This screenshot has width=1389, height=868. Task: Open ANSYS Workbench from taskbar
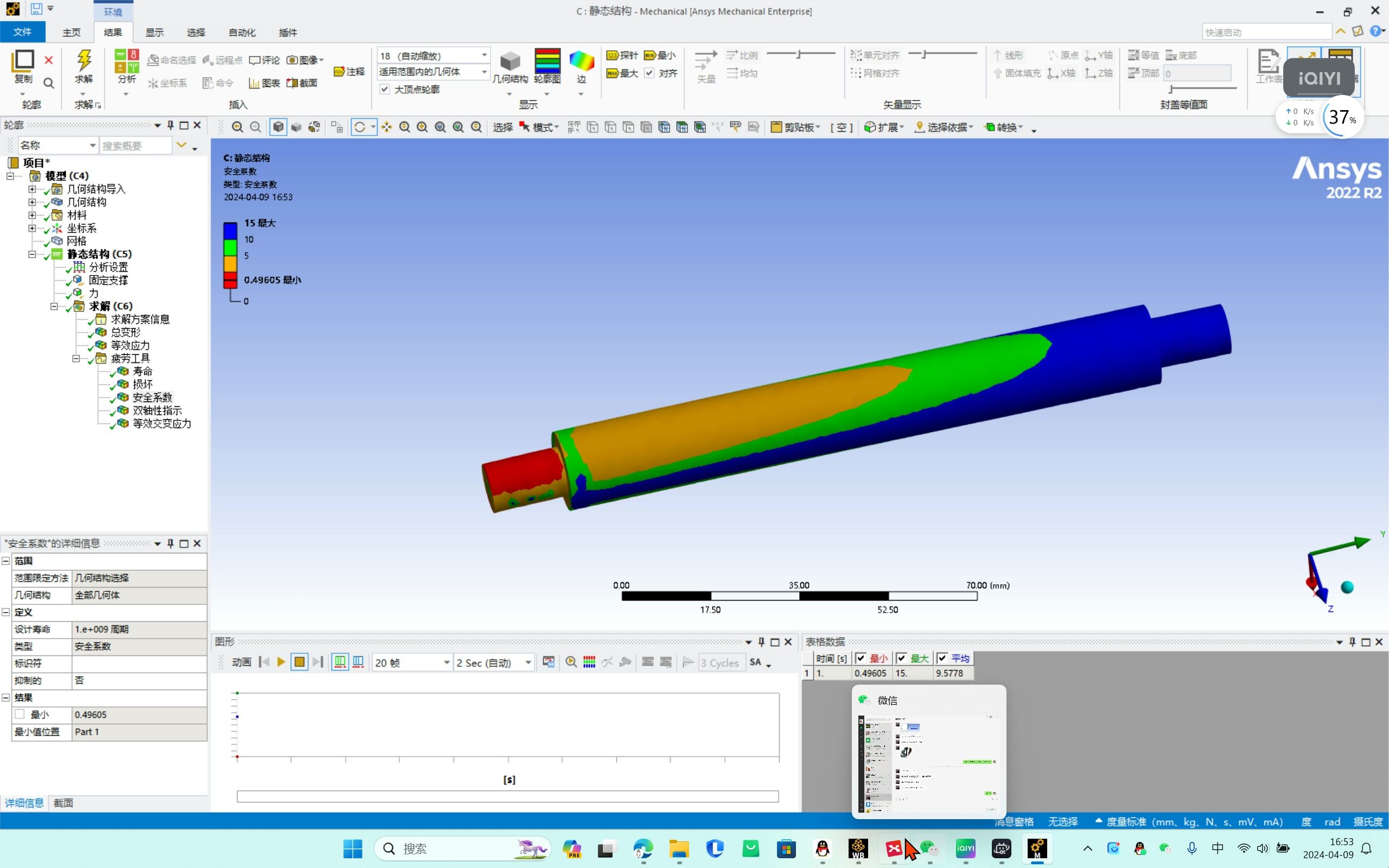[858, 848]
